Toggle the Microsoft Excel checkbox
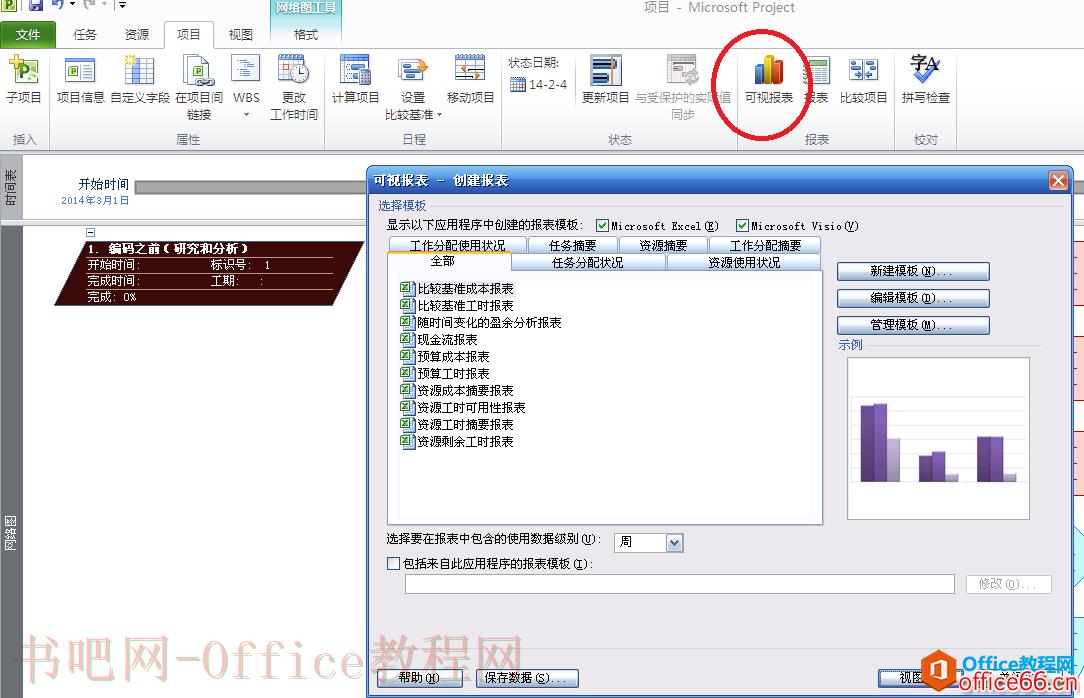1084x698 pixels. click(602, 226)
